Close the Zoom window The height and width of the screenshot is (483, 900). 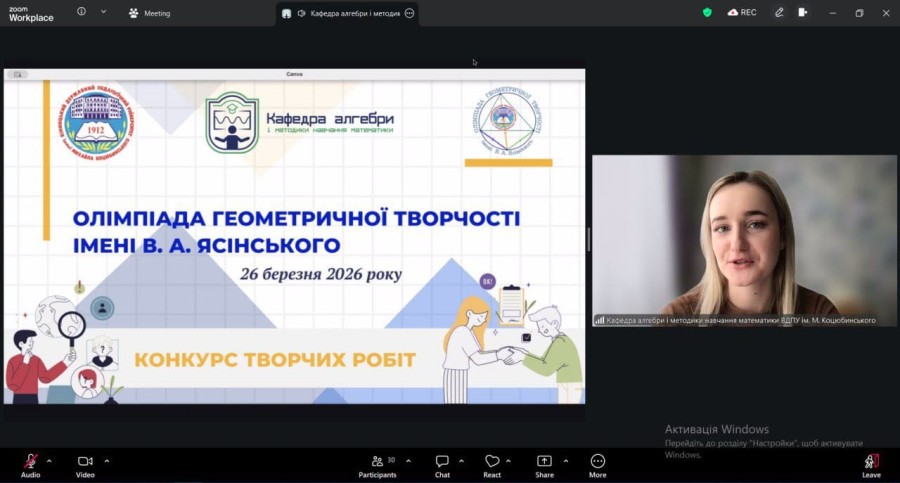(886, 13)
